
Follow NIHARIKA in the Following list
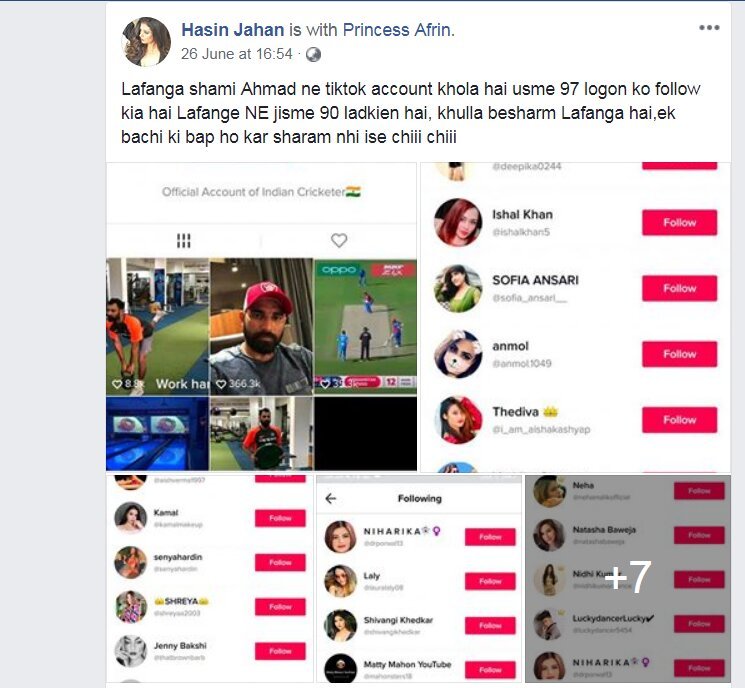click(x=490, y=537)
